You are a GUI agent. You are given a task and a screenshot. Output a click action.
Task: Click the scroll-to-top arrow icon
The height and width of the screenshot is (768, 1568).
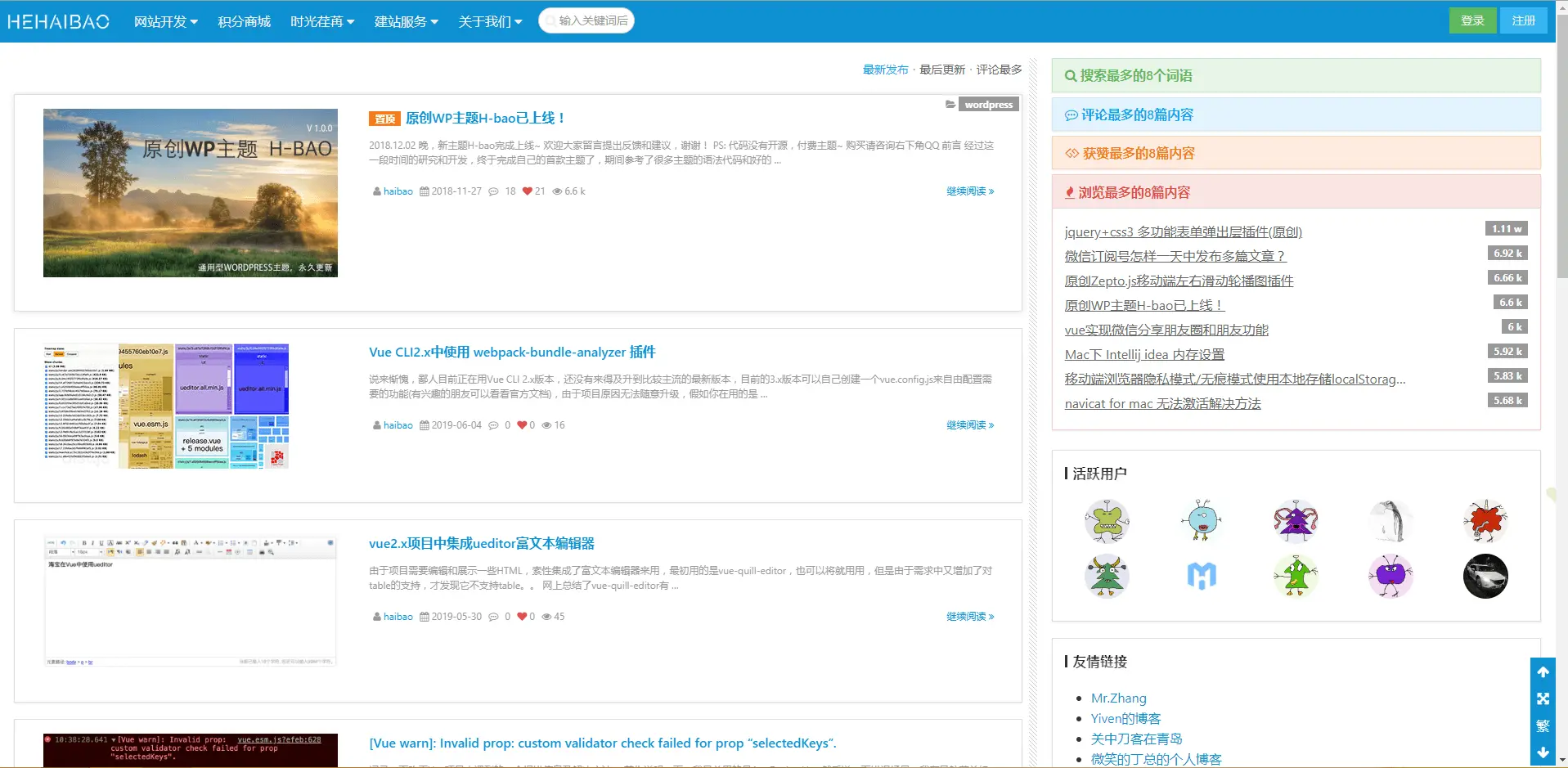1543,672
